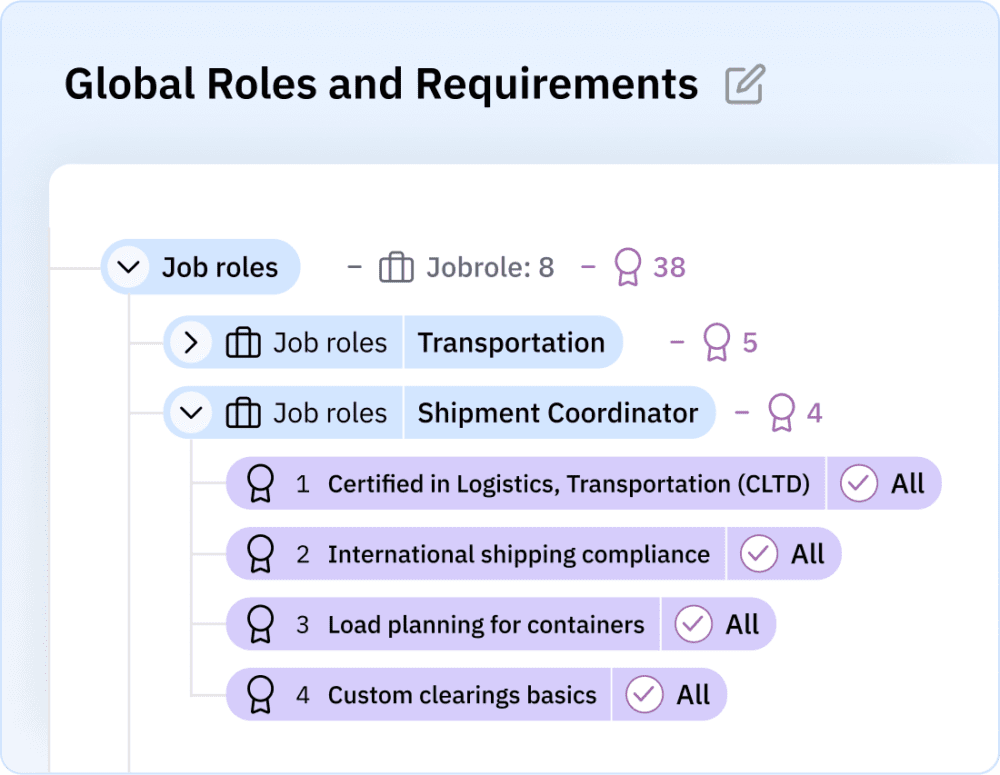Click the briefcase icon on the Transportation row

click(242, 342)
